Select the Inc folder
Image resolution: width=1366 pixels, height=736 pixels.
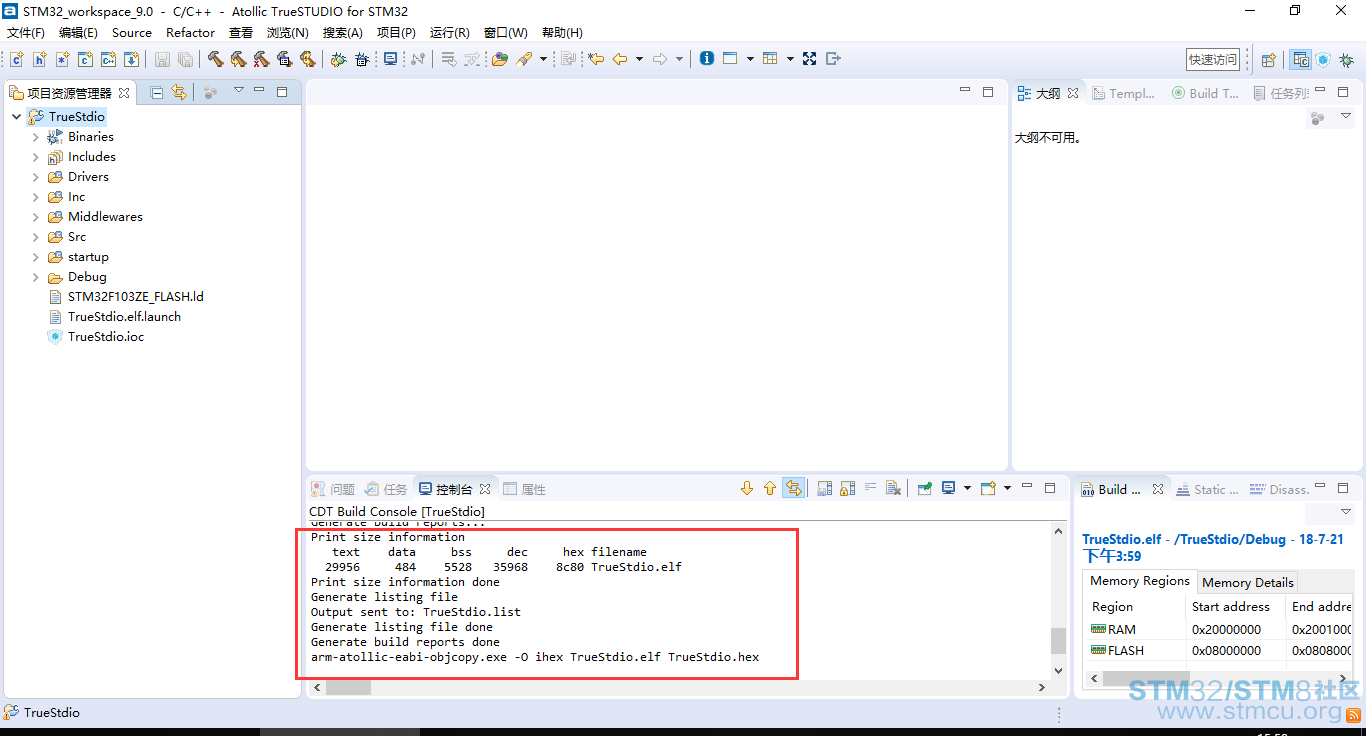point(66,197)
